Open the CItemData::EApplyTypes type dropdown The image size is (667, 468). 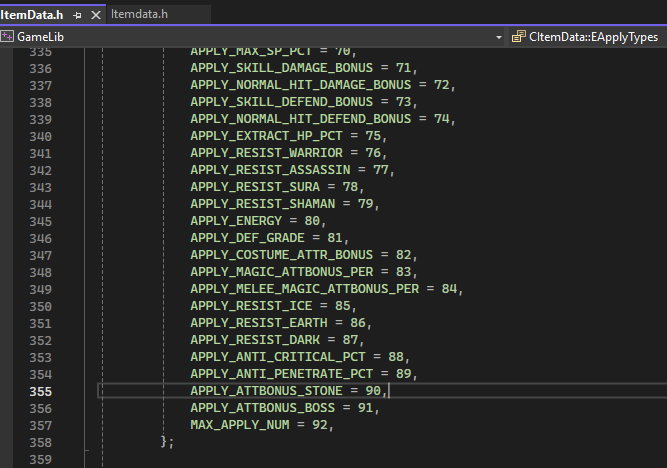[x=590, y=36]
